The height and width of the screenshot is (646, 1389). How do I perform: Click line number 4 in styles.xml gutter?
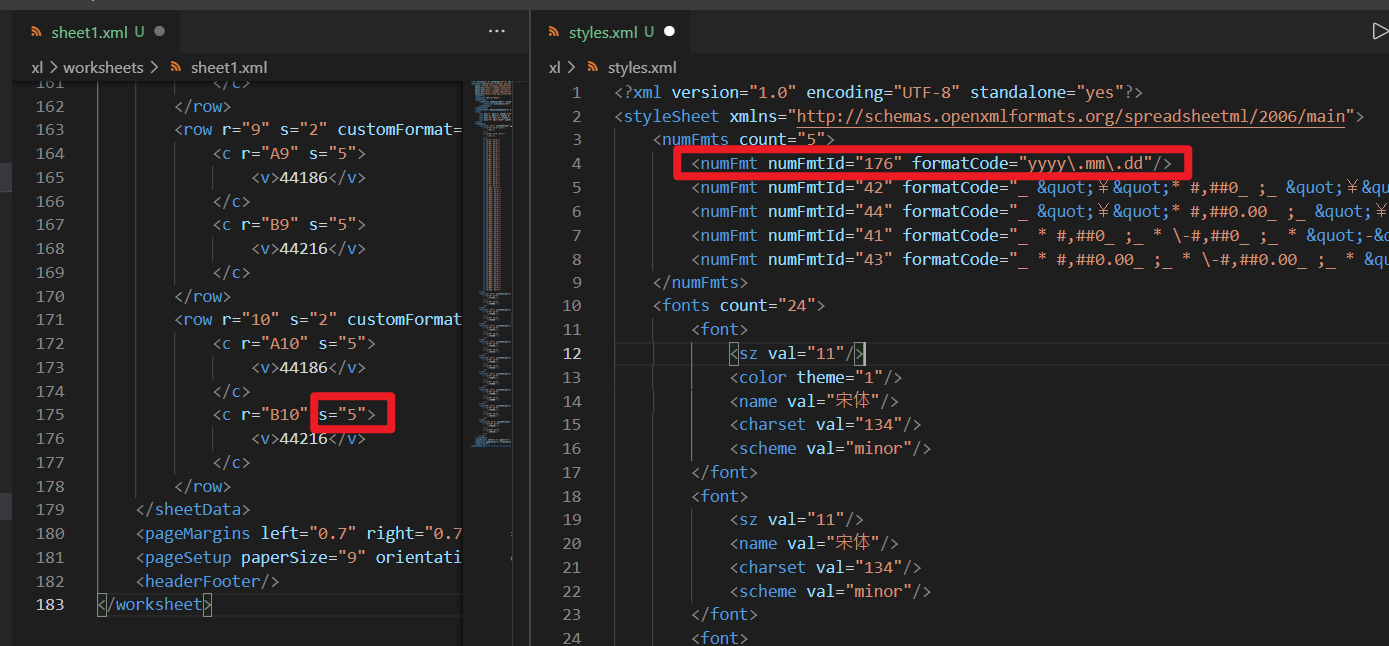[576, 163]
